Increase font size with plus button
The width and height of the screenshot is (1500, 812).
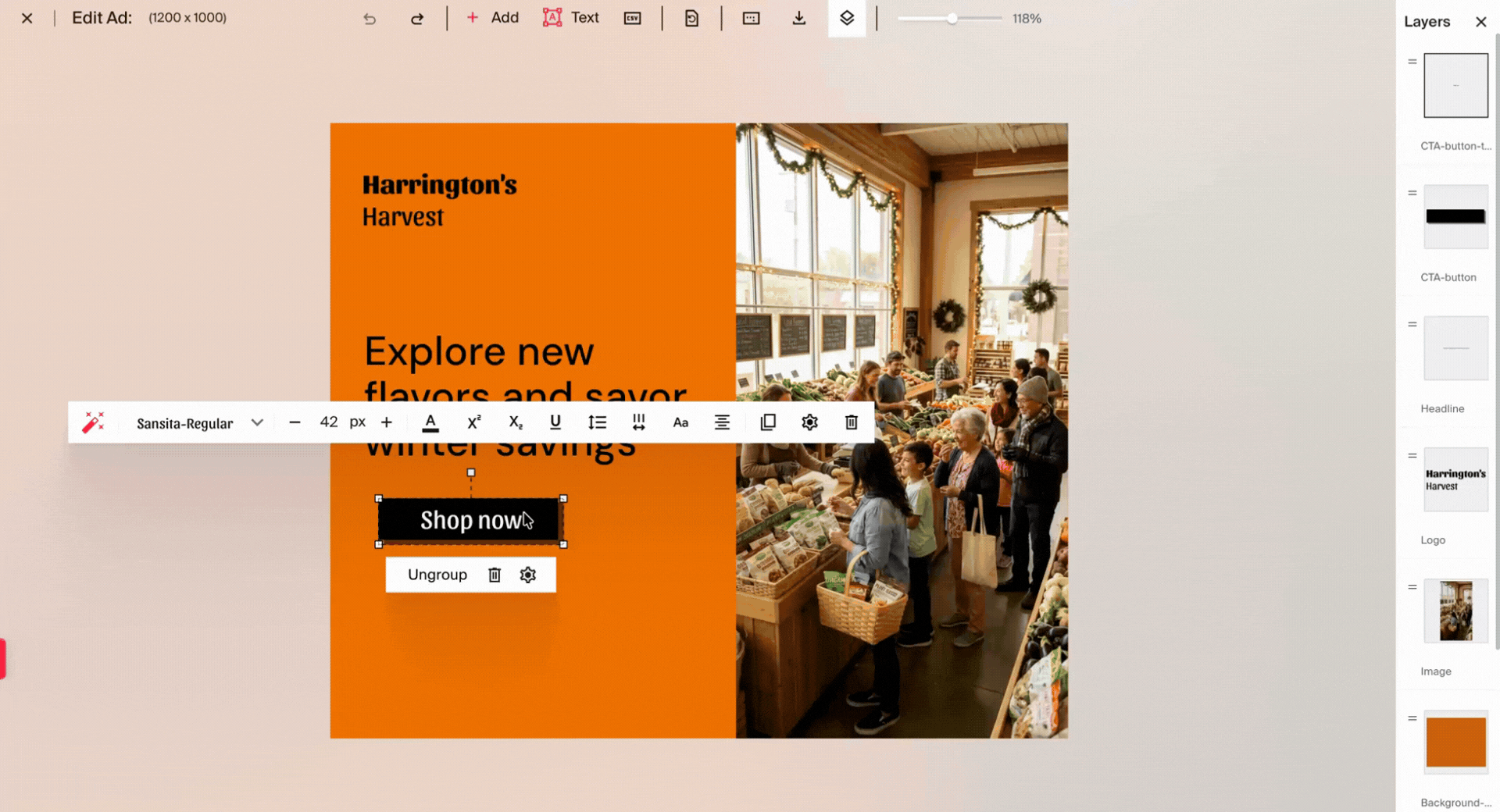(386, 422)
